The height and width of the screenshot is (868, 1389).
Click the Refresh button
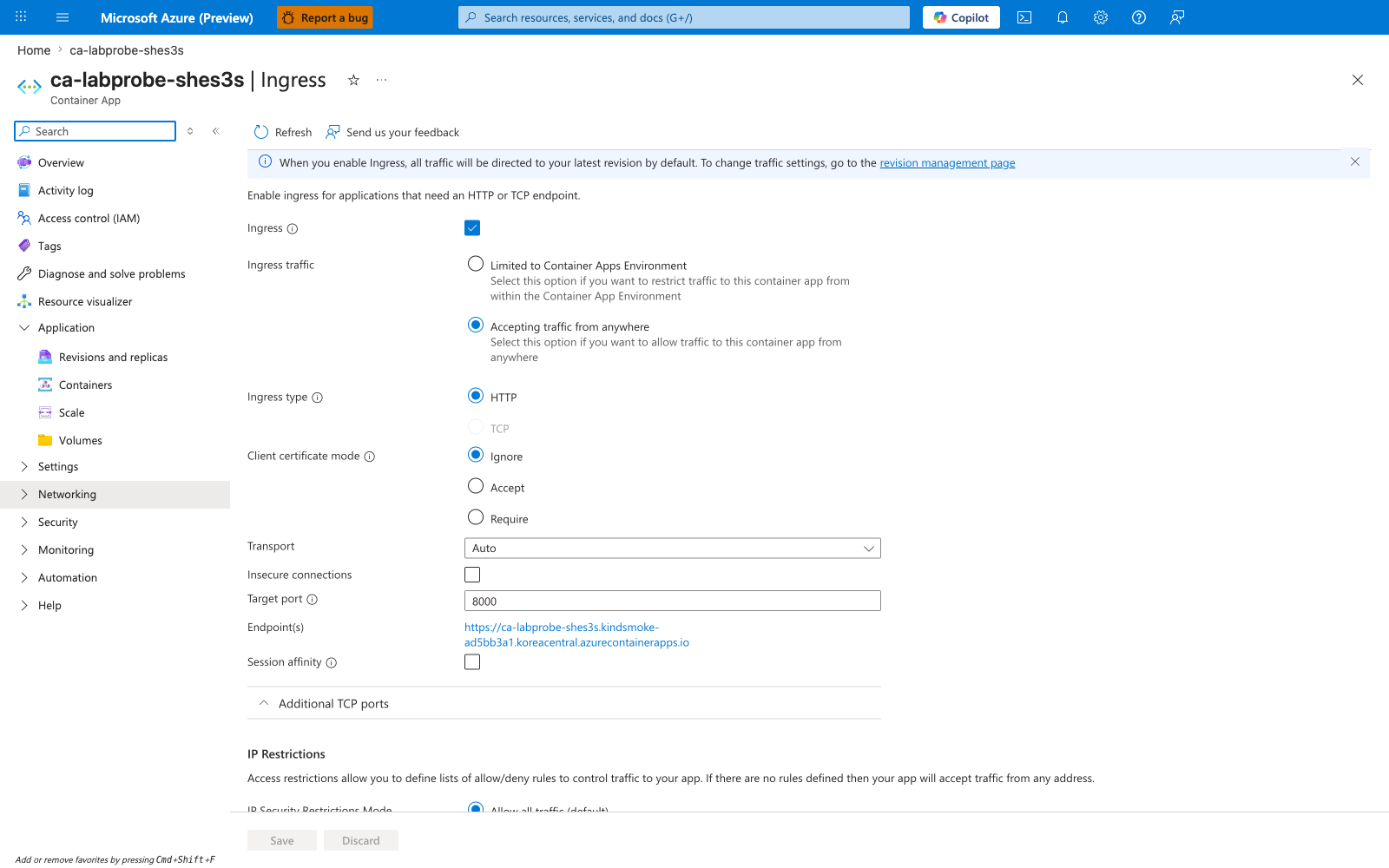tap(283, 132)
